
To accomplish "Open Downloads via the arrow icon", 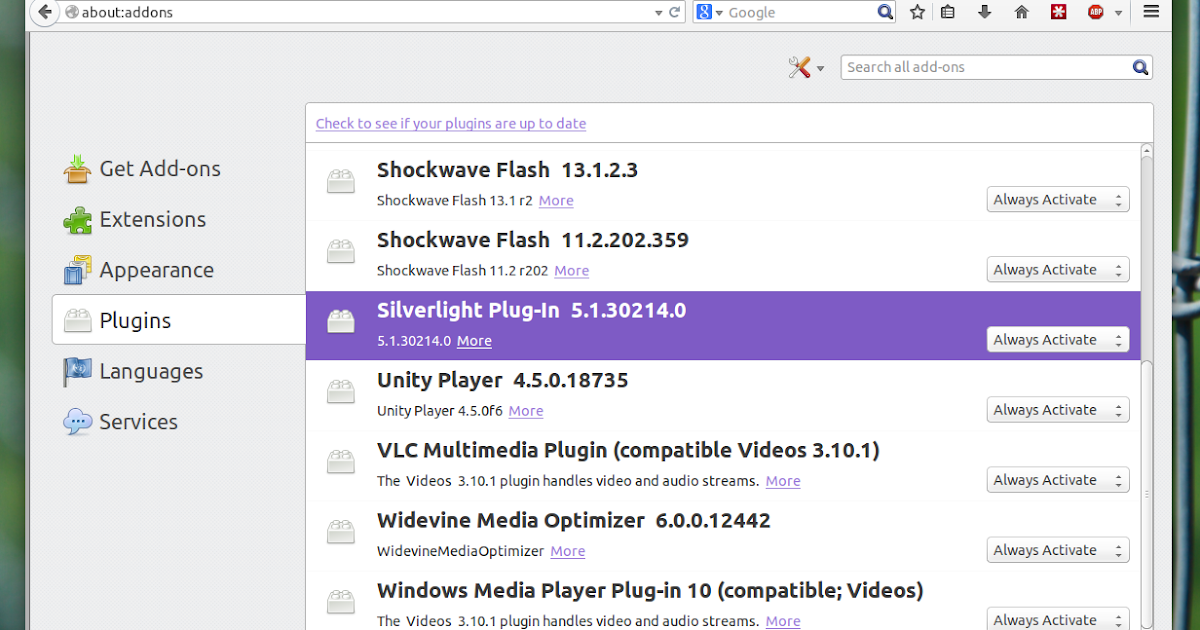I will [984, 12].
